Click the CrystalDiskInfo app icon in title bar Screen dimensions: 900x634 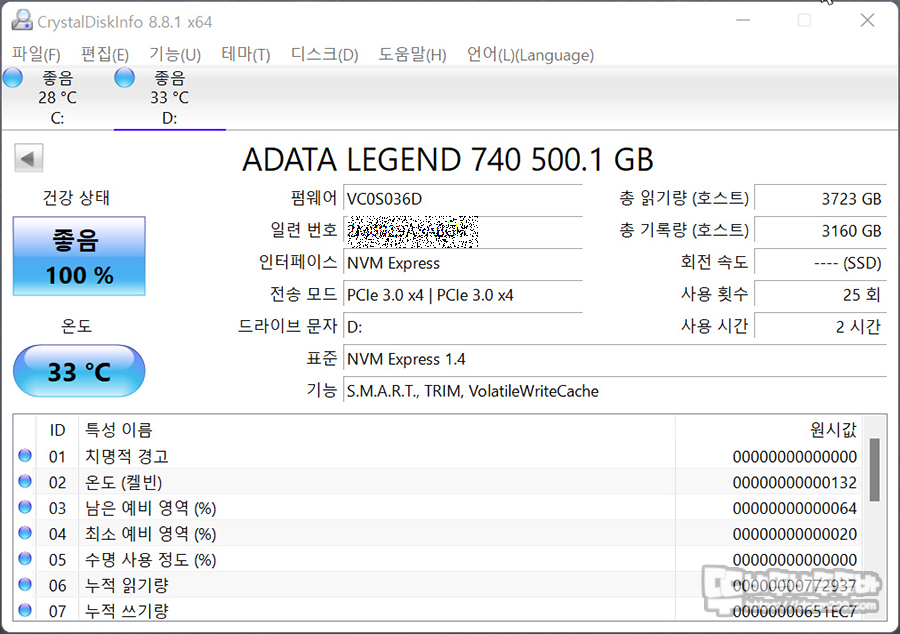pyautogui.click(x=22, y=21)
